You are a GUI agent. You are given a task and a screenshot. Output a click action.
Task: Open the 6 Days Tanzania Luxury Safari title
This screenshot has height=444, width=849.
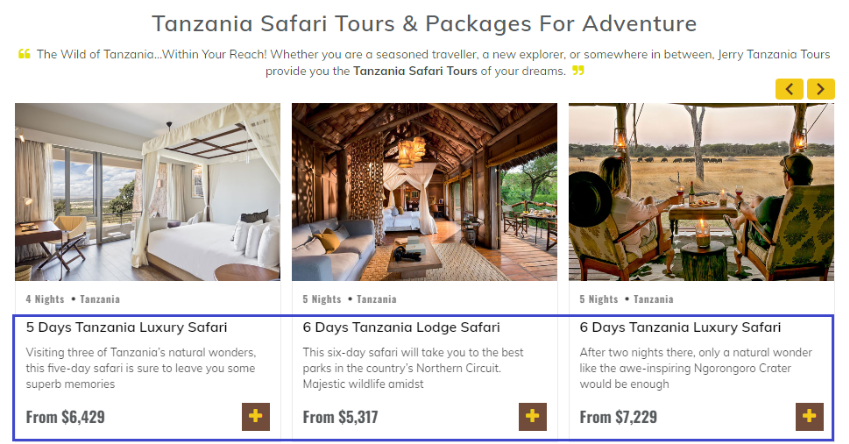tap(680, 327)
